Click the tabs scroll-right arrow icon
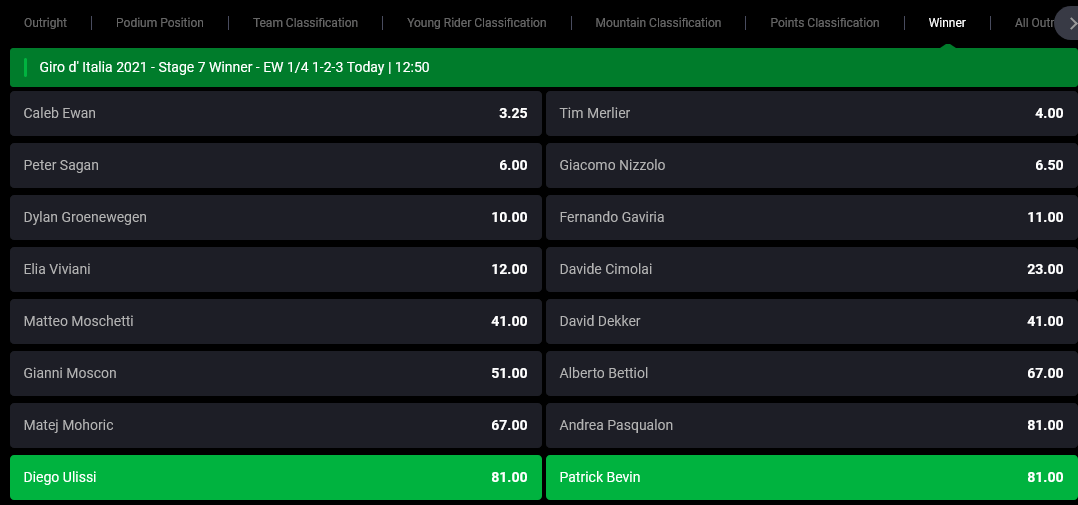1078x505 pixels. (1071, 23)
